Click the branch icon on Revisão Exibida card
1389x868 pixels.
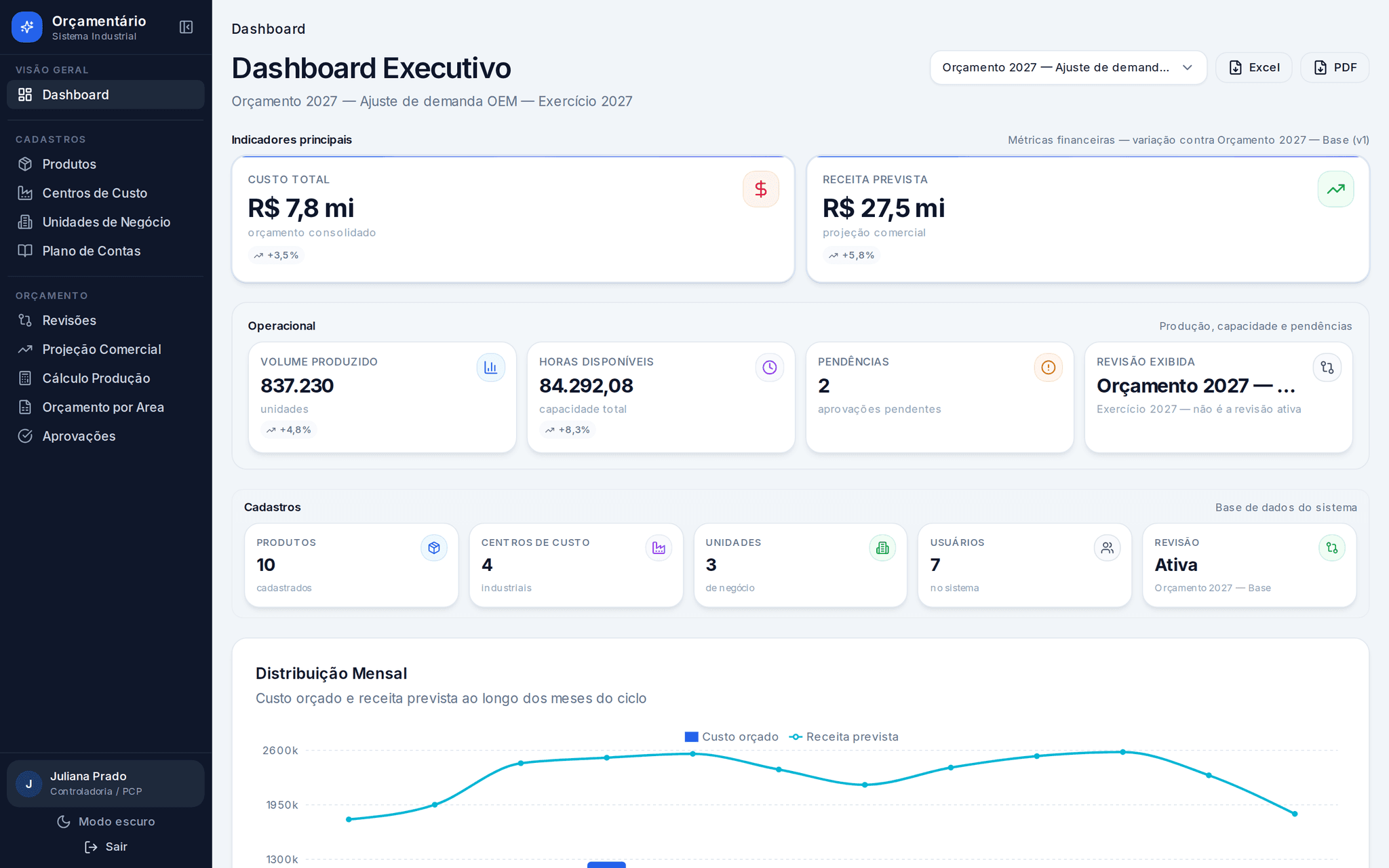[1327, 368]
